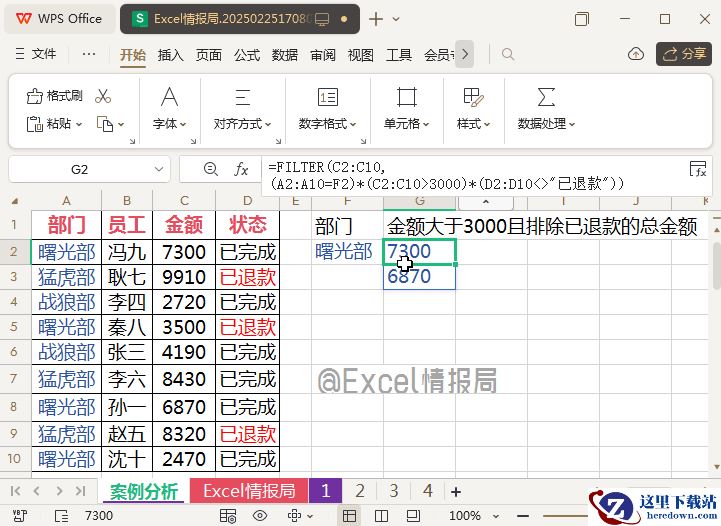Select column header C

[x=184, y=201]
